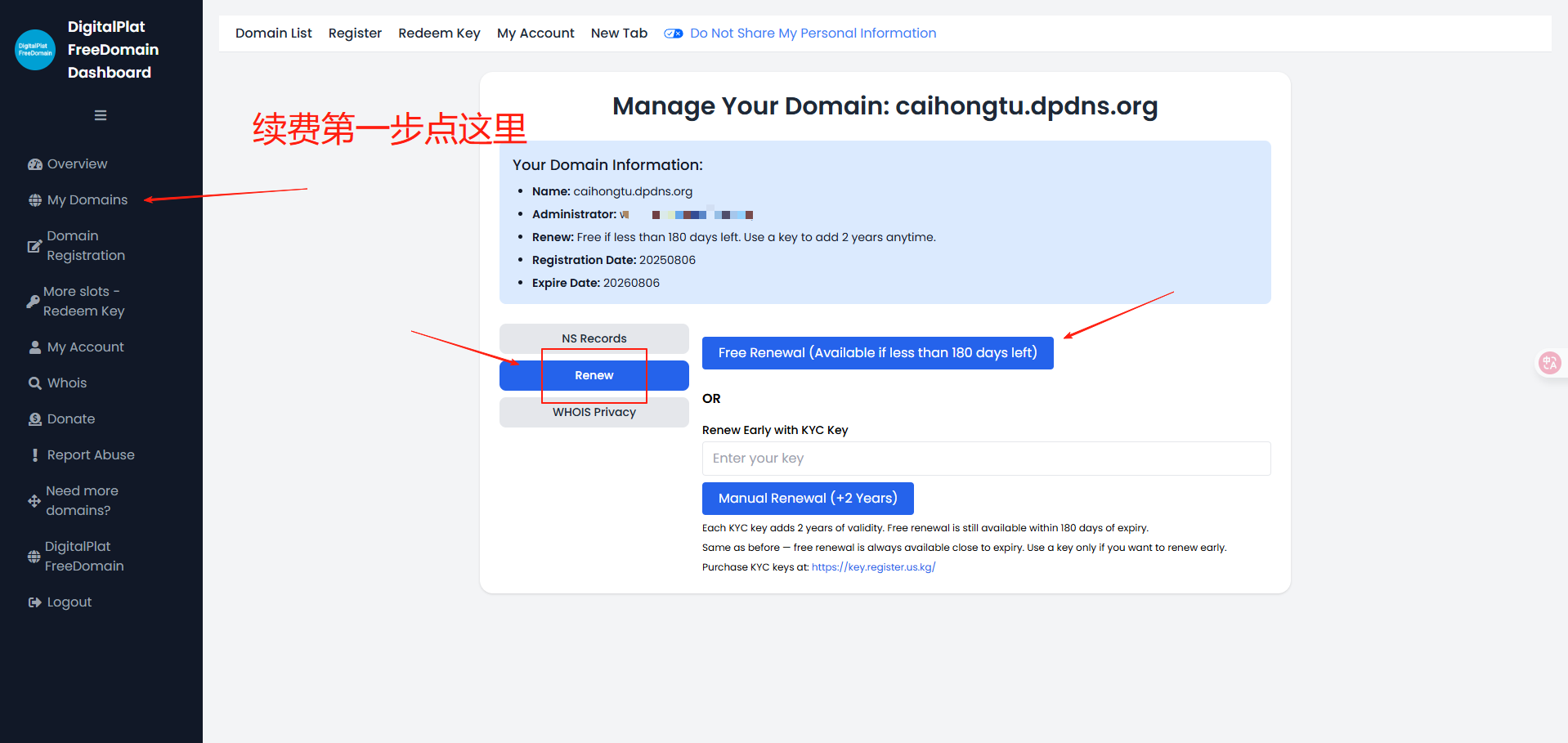
Task: Click the My Account person icon
Action: point(35,347)
